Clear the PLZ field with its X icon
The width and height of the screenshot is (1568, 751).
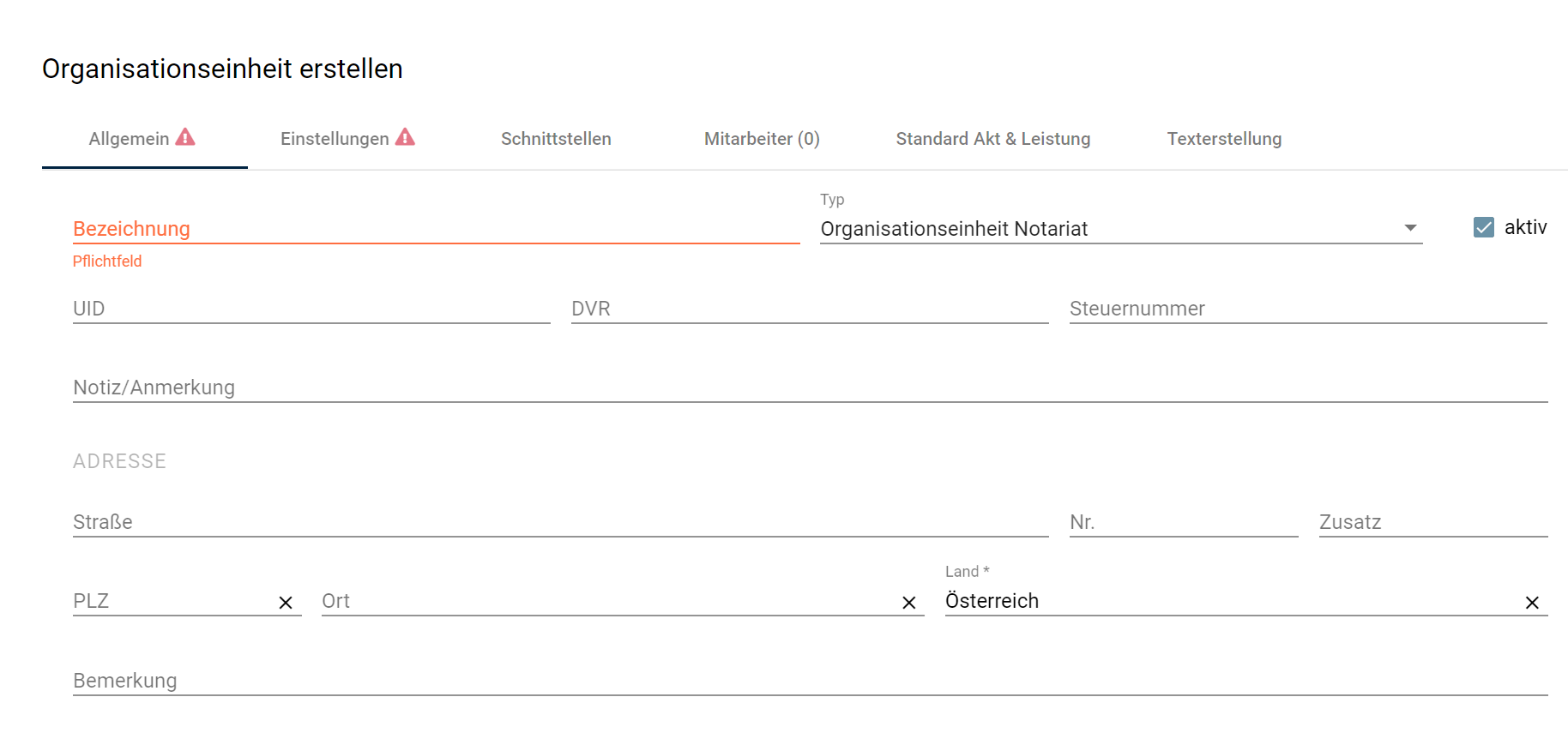point(286,603)
